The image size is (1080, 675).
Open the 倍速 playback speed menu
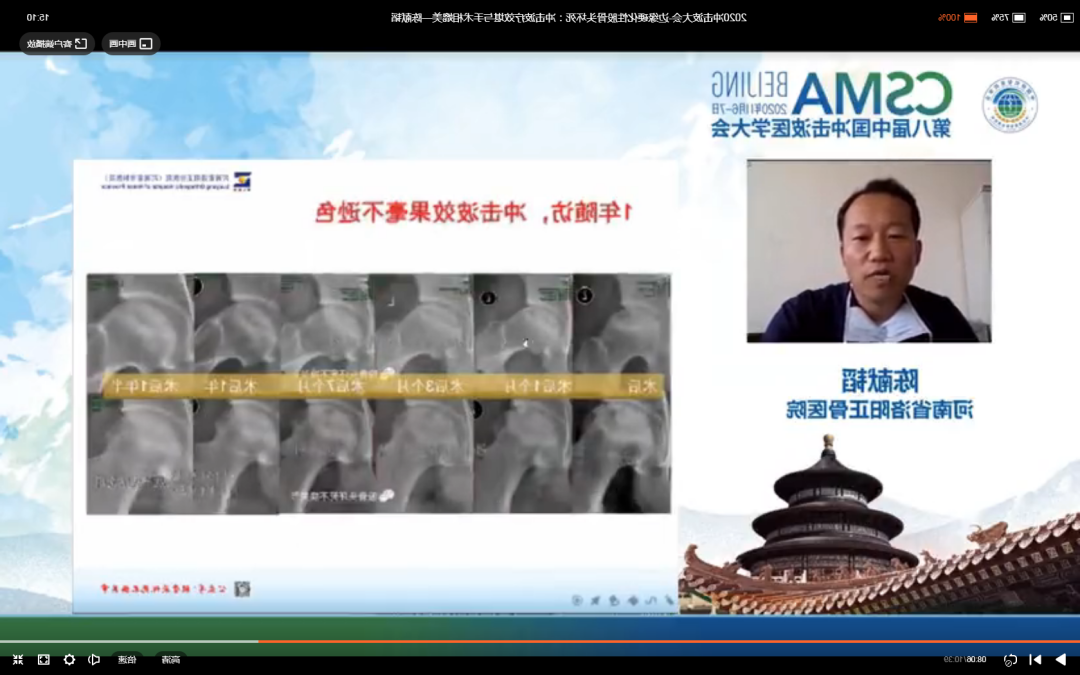[x=127, y=659]
